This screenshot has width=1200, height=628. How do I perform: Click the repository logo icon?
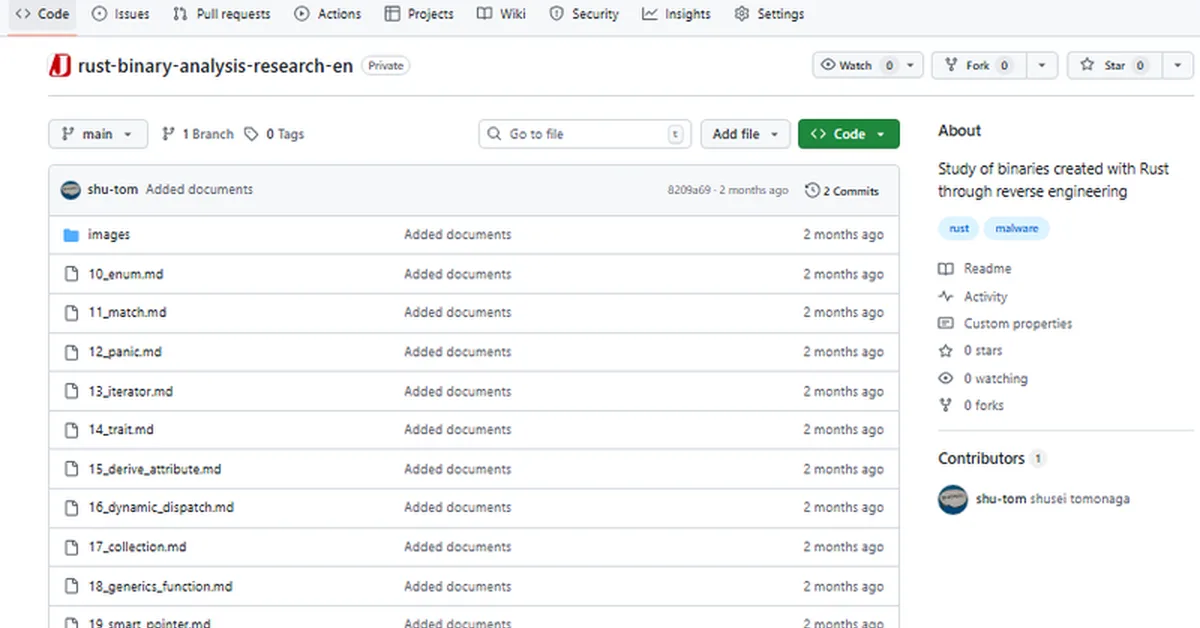(x=59, y=66)
